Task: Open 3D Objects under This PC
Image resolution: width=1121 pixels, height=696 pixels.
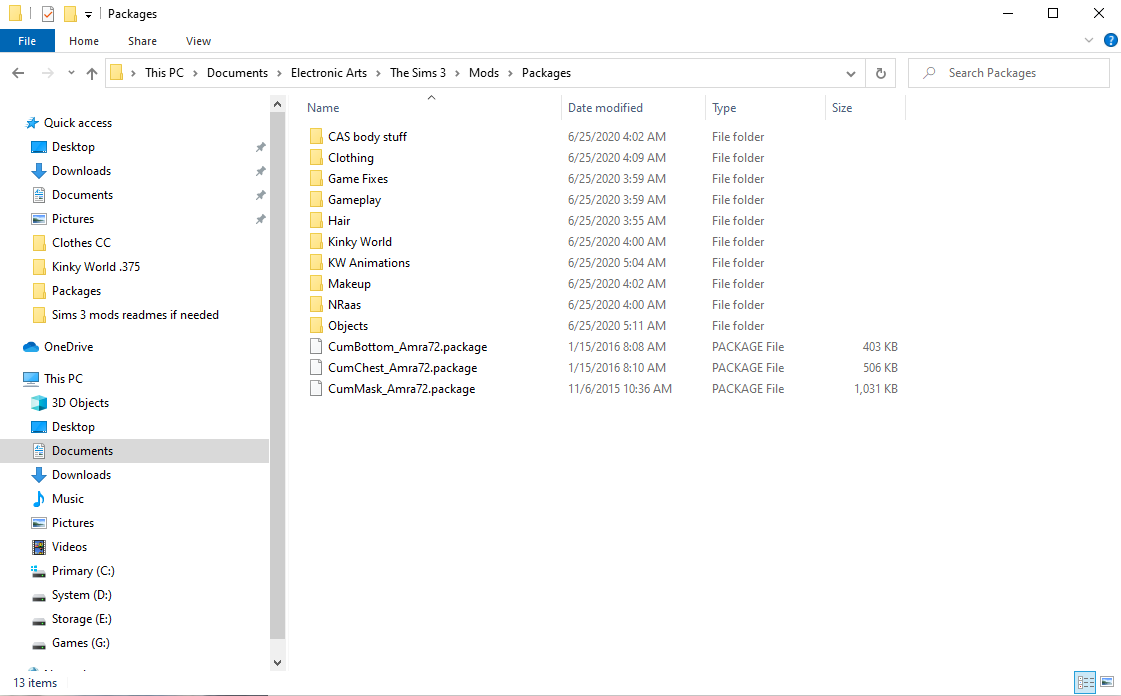Action: click(x=80, y=403)
